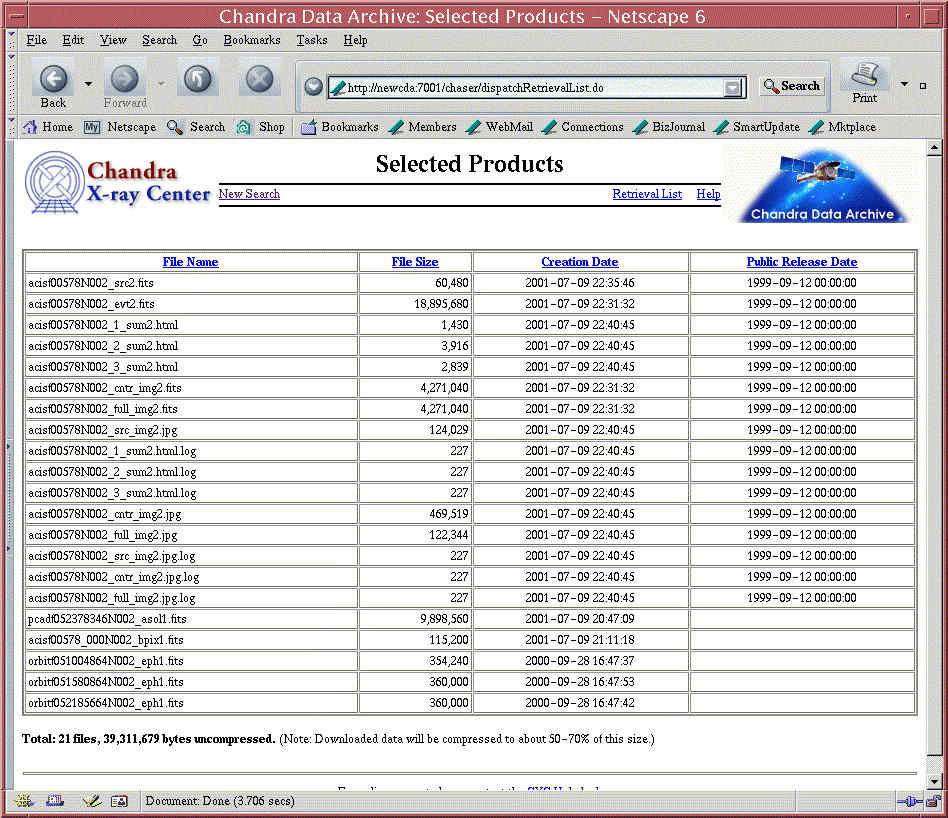Open the URL bar history dropdown
Image resolution: width=948 pixels, height=818 pixels.
[735, 88]
